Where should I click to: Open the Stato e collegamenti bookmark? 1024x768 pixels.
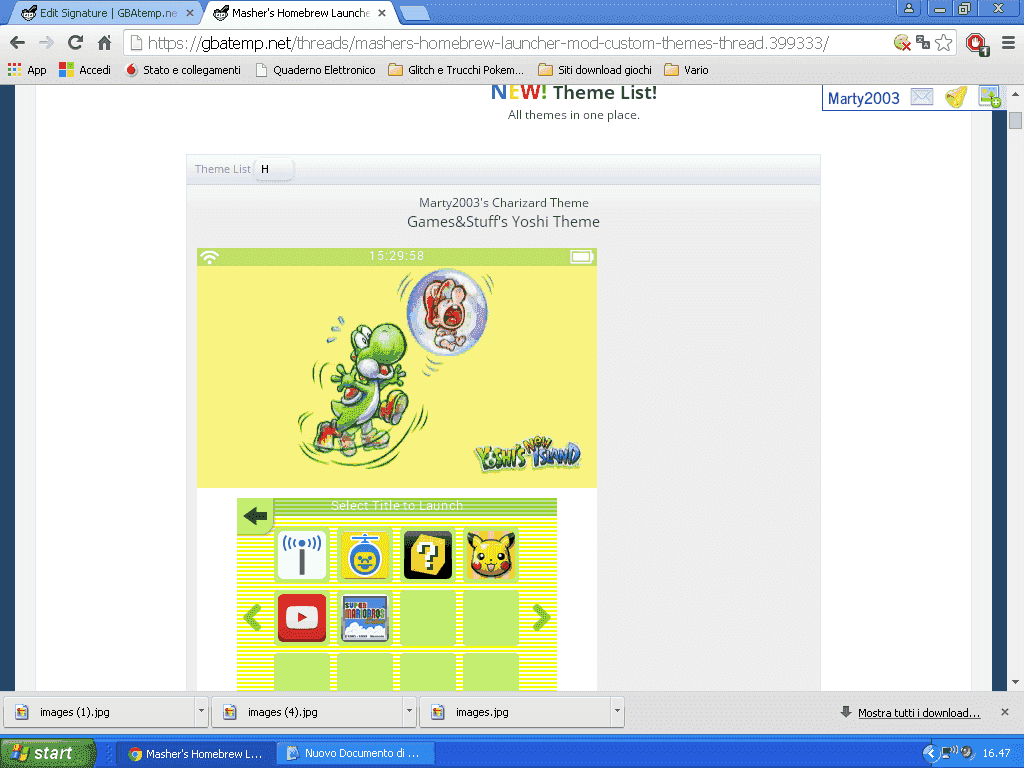pos(183,70)
